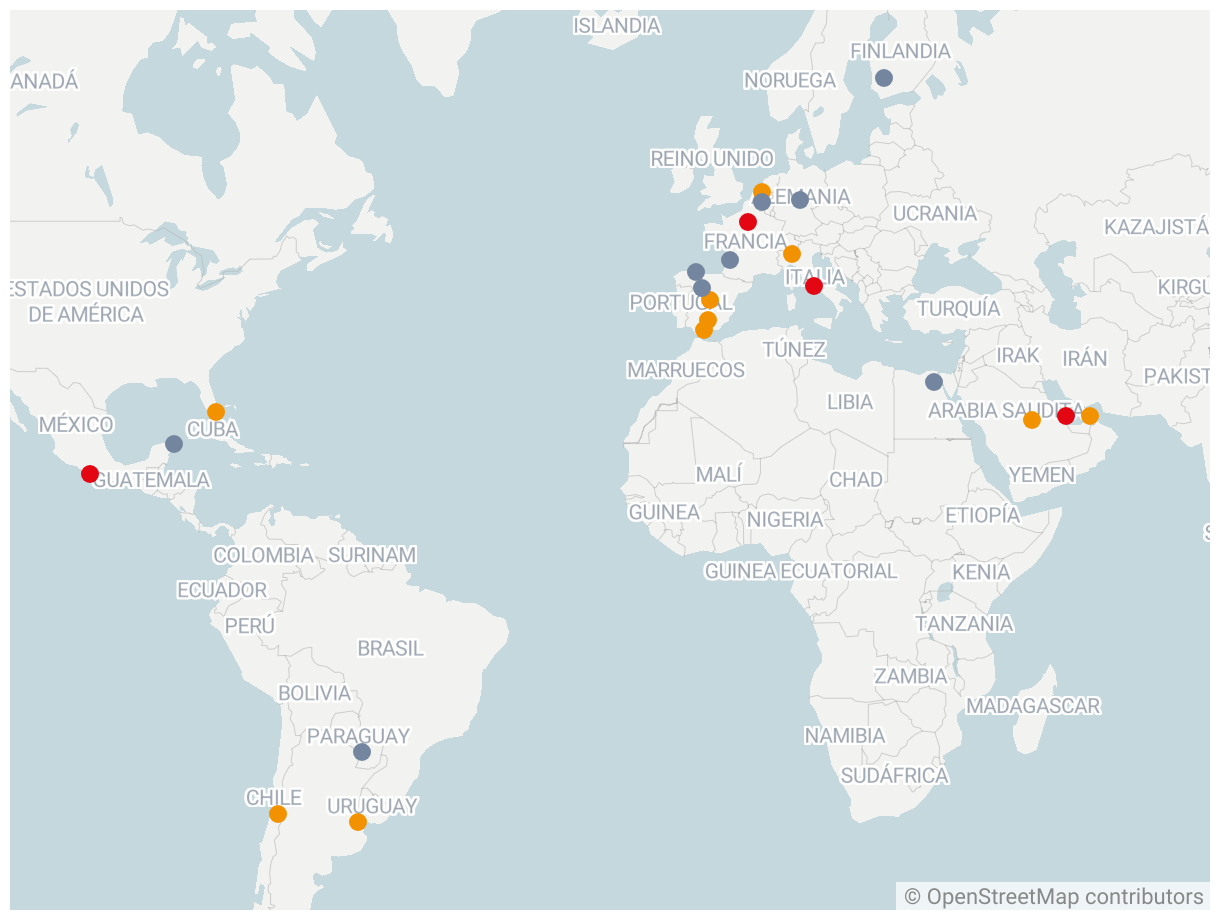Screen dimensions: 1220x920
Task: Click the gray marker in Germany
Action: [800, 200]
